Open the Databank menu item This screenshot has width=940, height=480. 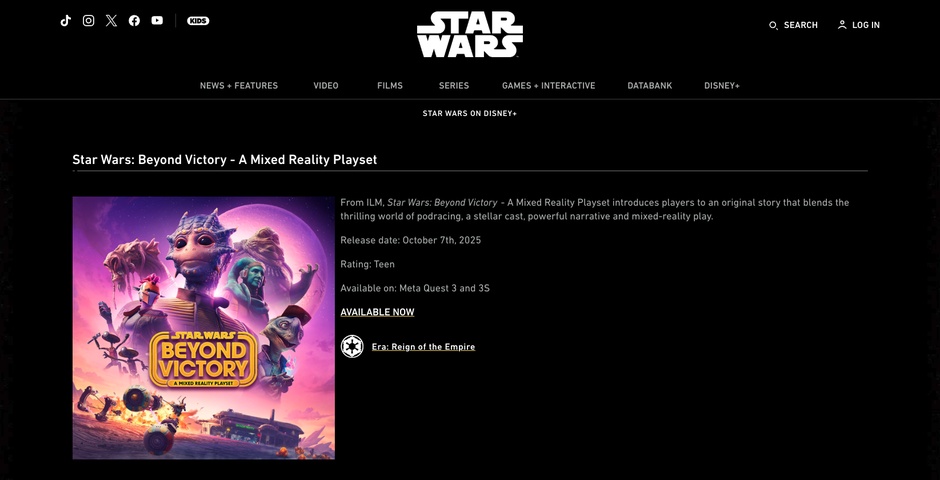[x=650, y=86]
